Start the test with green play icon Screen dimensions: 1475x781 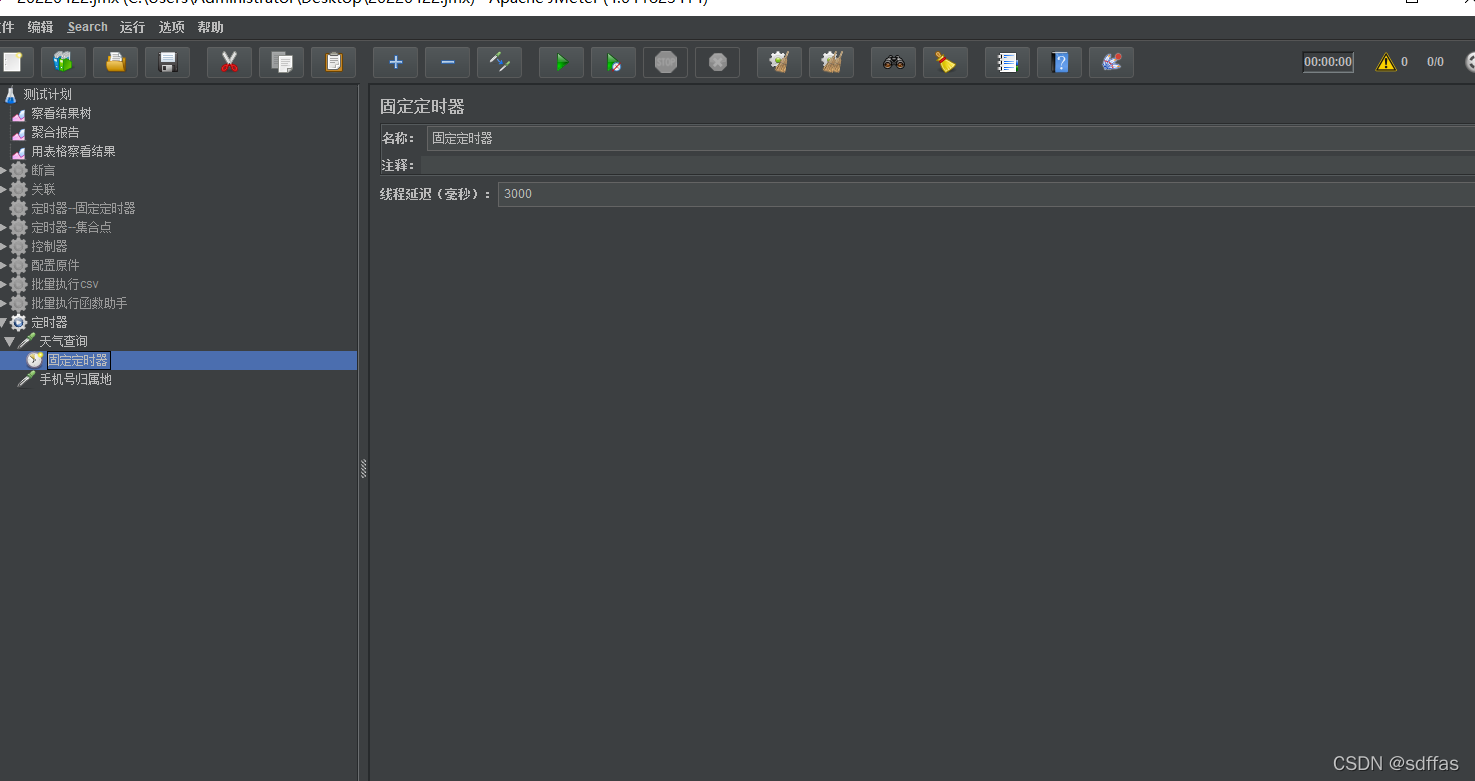(x=561, y=62)
